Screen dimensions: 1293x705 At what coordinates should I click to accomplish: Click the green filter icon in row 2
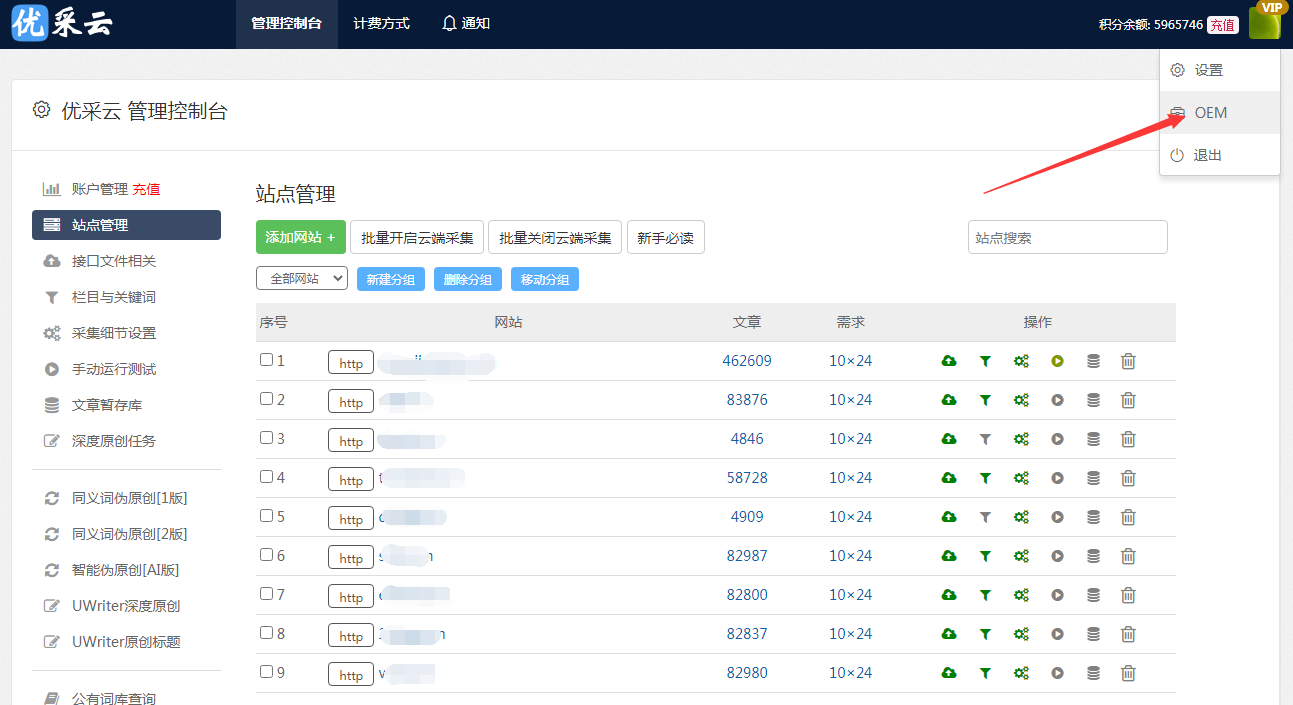pos(985,400)
